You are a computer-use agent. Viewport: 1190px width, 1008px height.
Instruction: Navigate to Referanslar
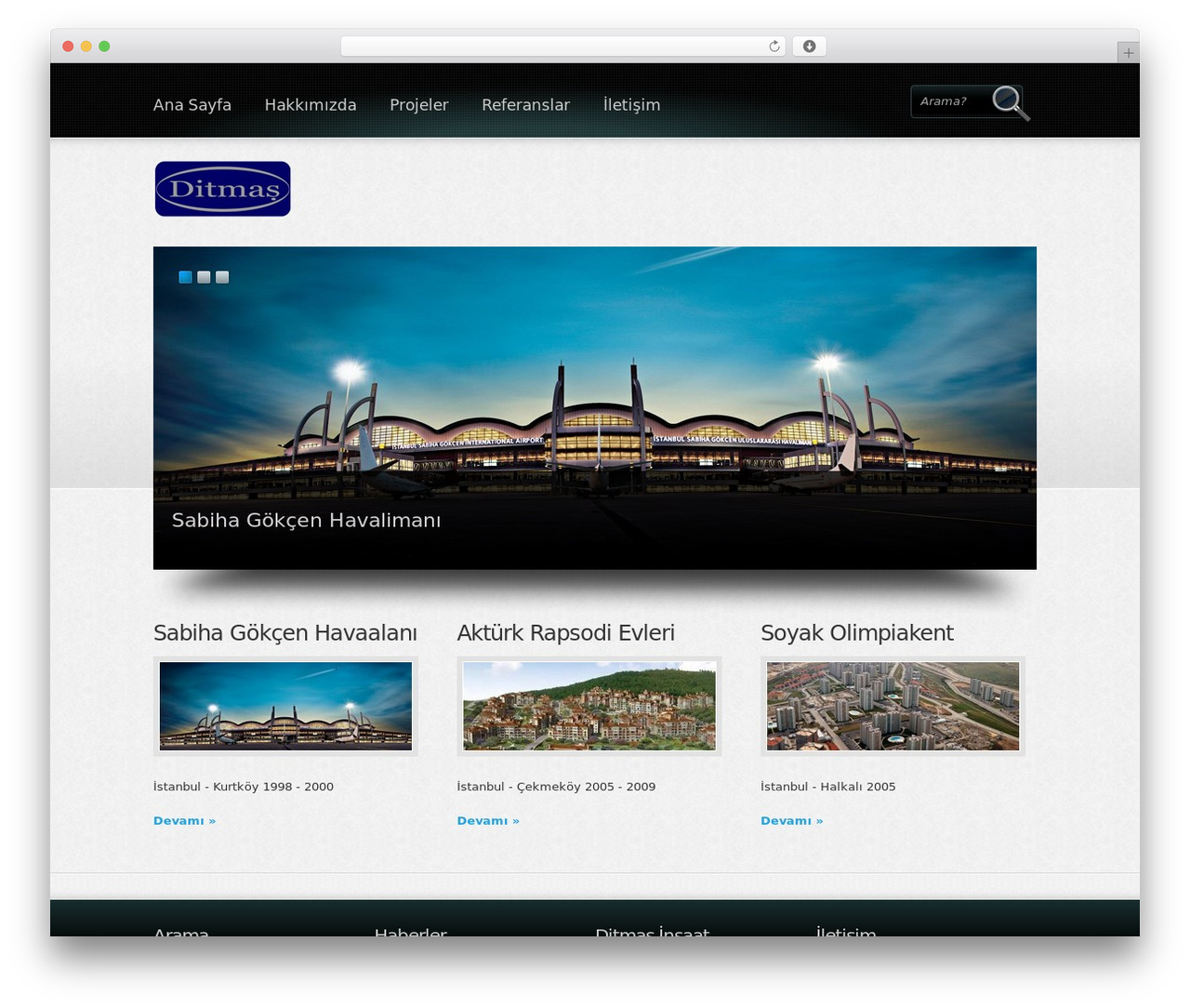[x=525, y=105]
